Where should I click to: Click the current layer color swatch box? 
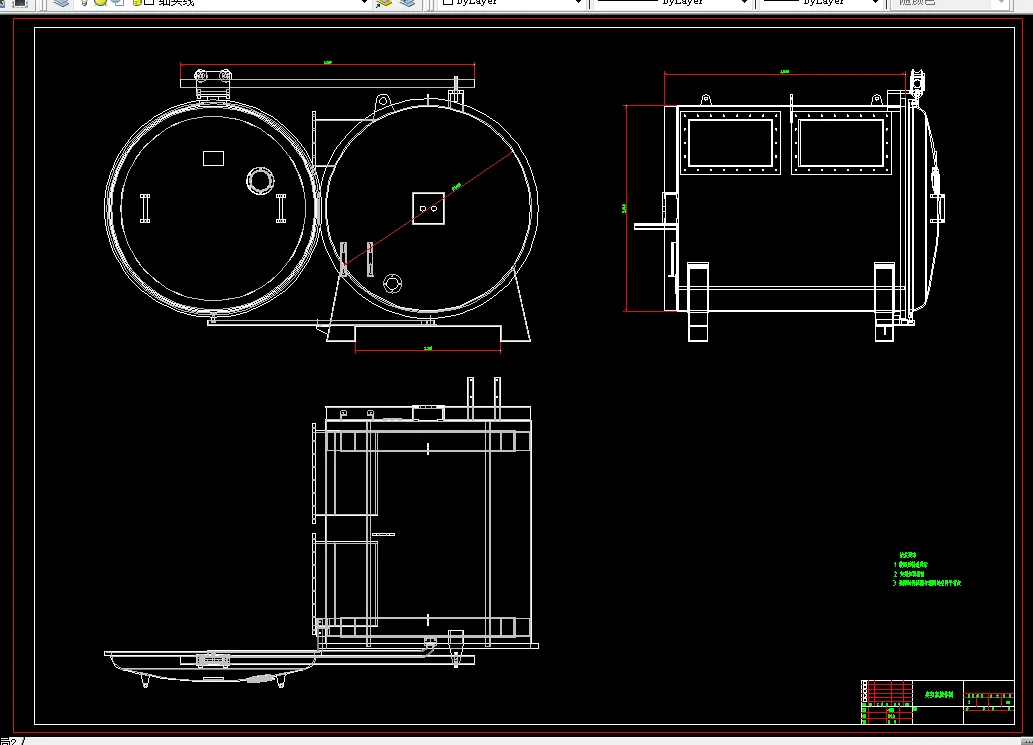click(x=150, y=3)
